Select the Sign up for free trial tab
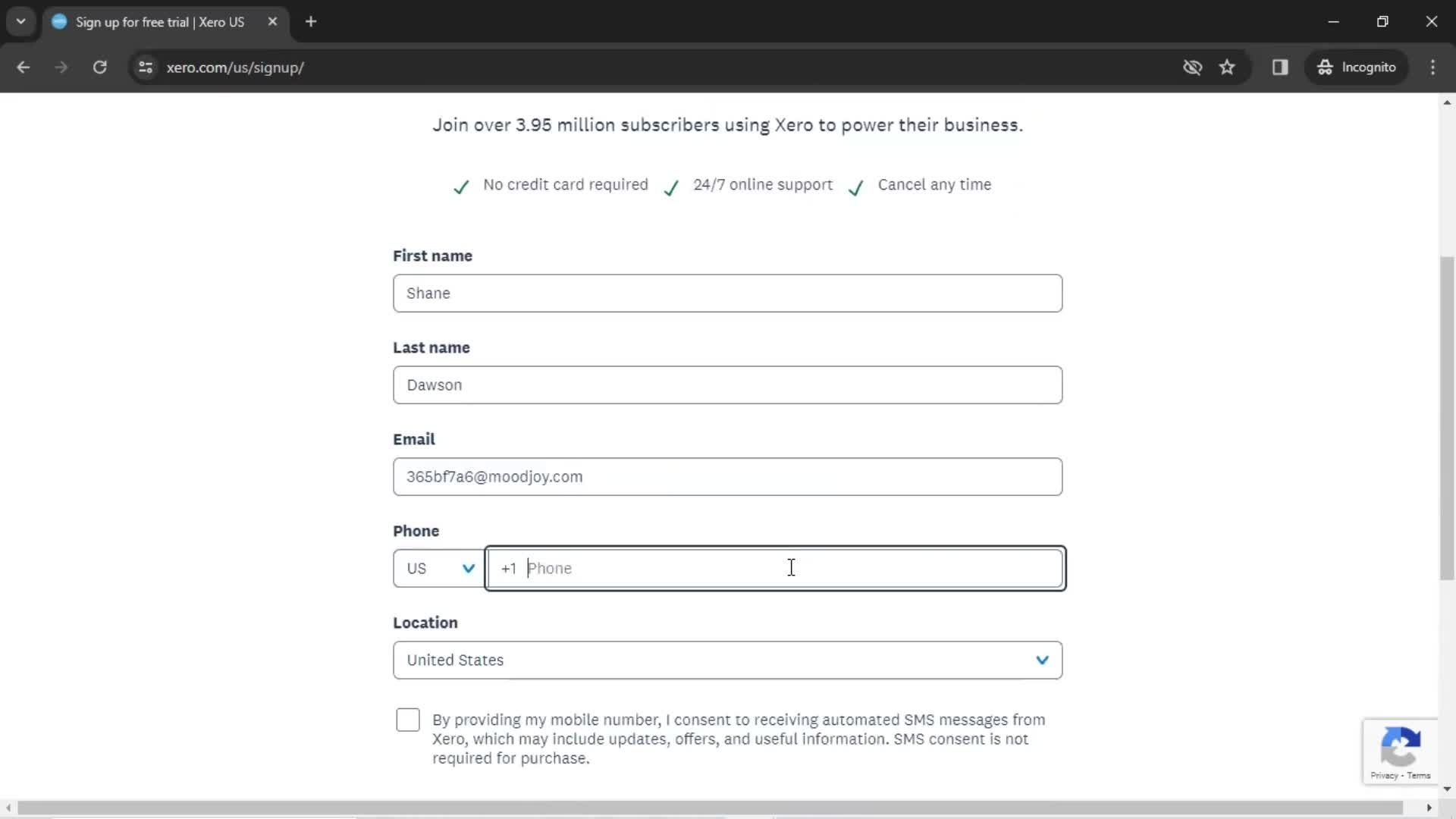This screenshot has width=1456, height=819. [x=159, y=22]
